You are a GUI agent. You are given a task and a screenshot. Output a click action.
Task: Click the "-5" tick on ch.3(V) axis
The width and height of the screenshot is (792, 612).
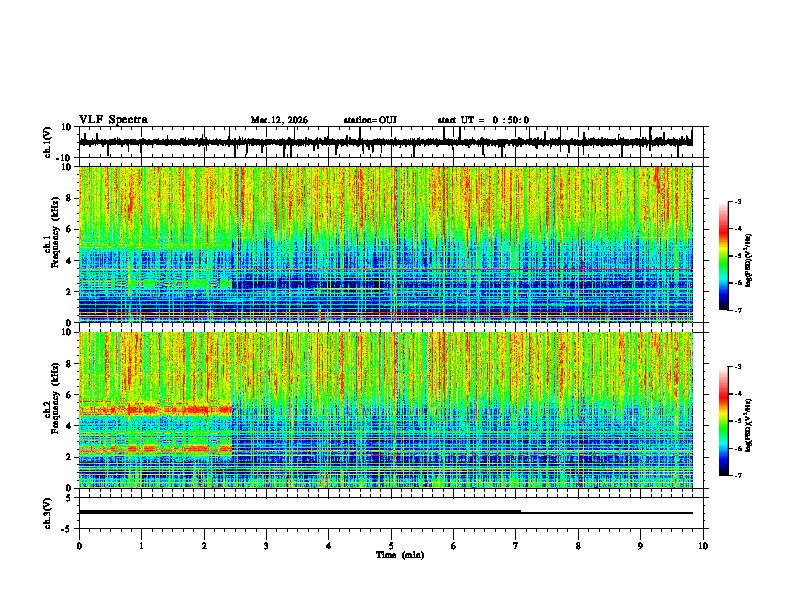tap(68, 529)
